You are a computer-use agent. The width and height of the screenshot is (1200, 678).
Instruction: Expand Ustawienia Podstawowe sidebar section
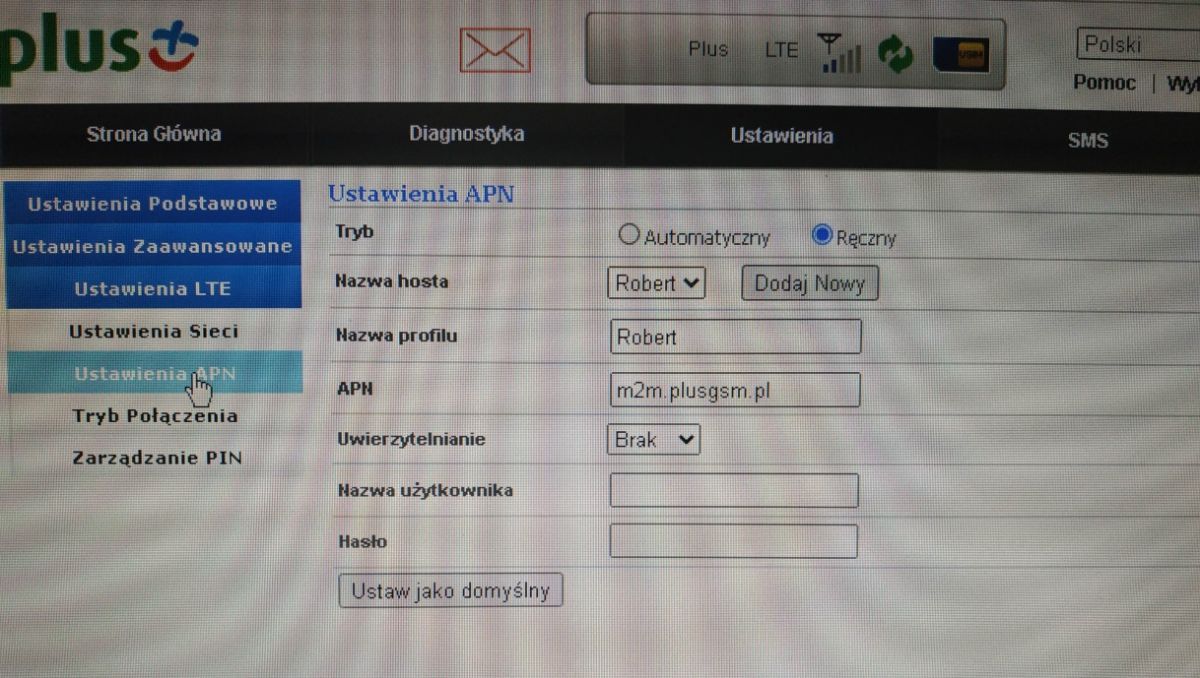click(152, 203)
